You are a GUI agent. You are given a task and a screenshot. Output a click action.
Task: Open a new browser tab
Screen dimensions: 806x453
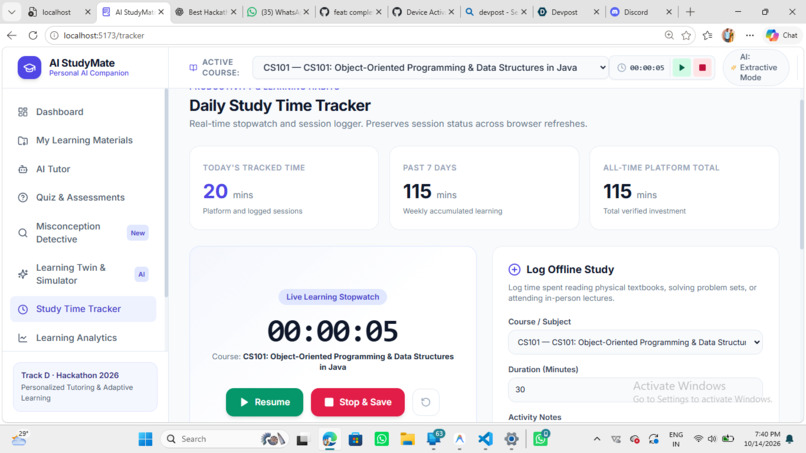tap(690, 12)
